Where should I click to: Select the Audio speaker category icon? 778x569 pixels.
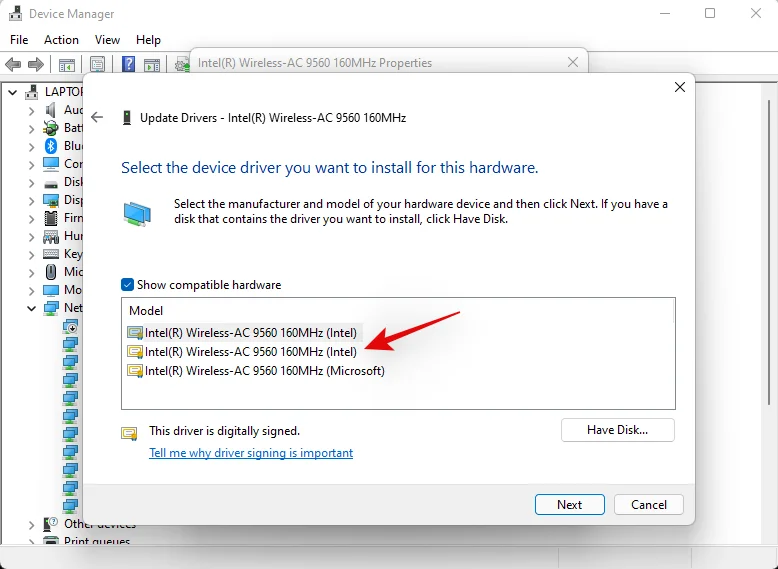pyautogui.click(x=51, y=110)
